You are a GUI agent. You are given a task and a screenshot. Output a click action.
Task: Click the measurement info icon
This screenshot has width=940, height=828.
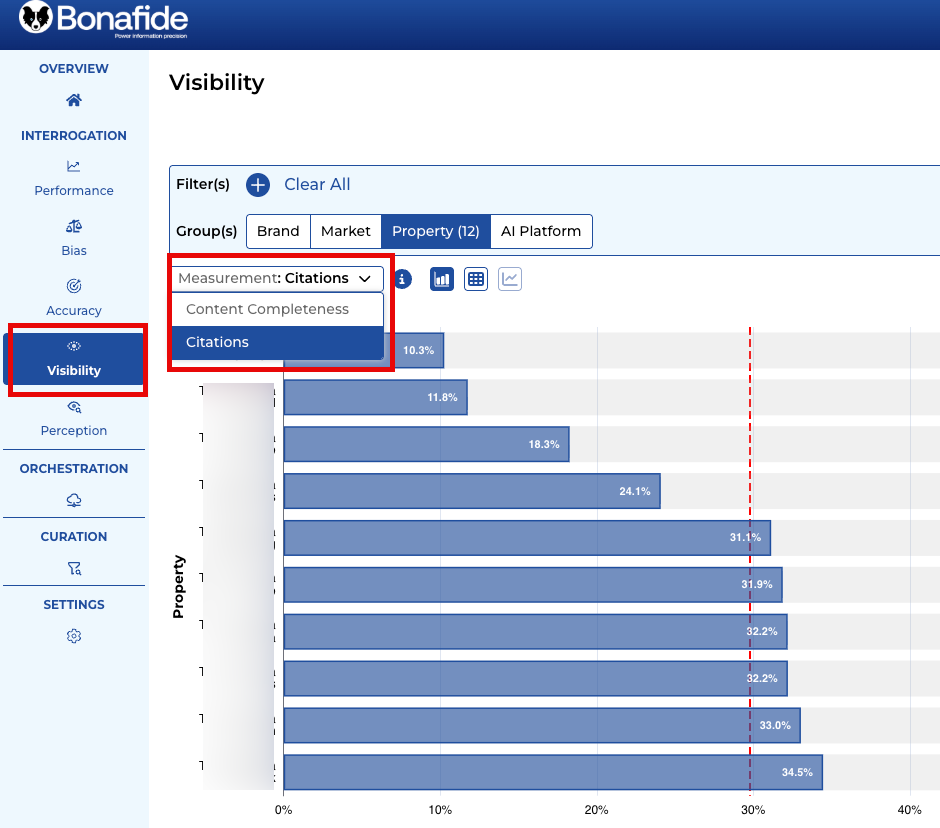pos(402,279)
